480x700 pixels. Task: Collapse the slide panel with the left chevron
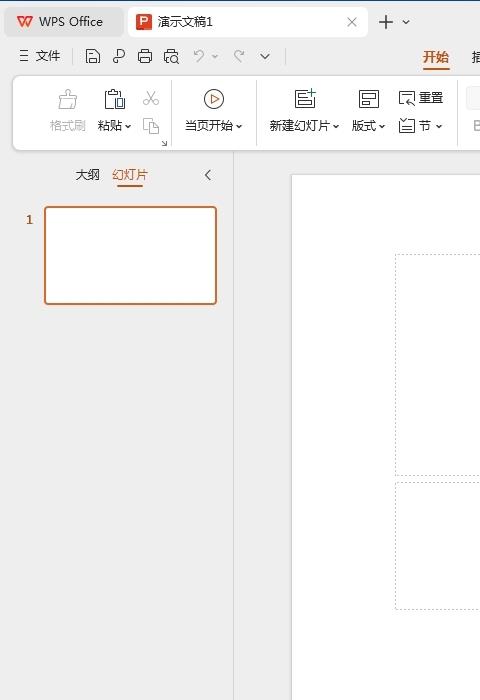[208, 175]
